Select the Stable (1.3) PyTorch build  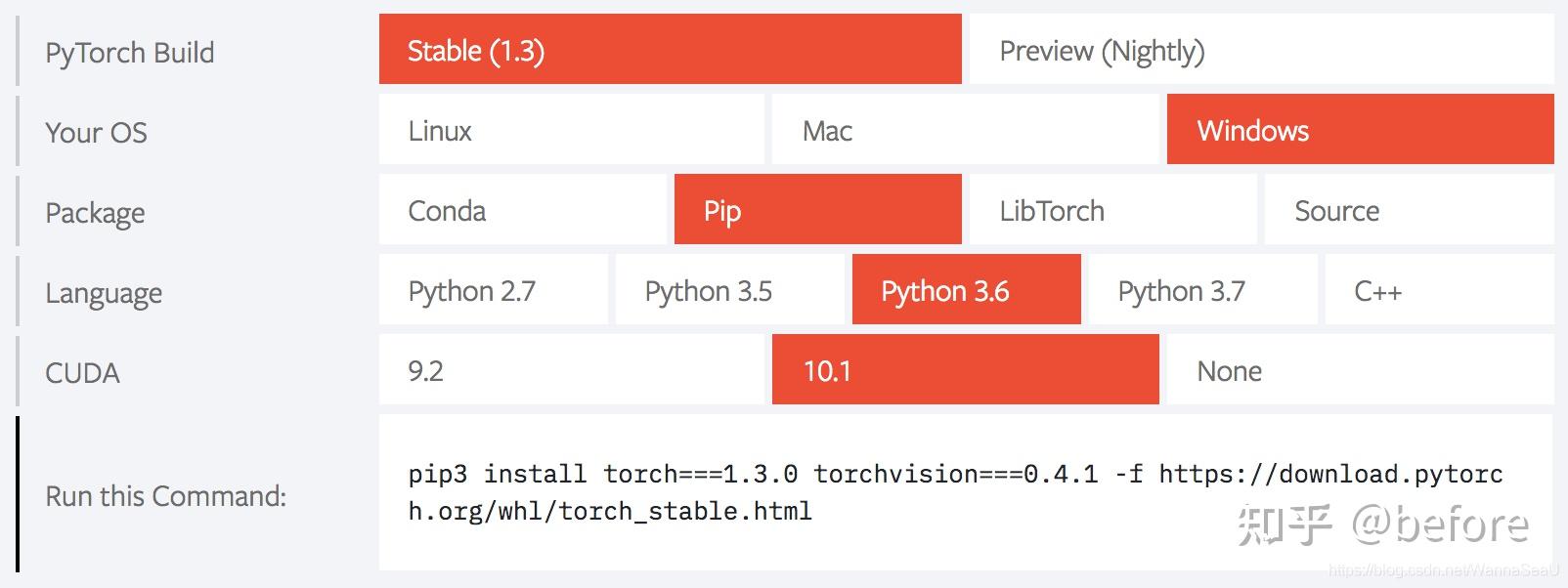click(x=670, y=50)
